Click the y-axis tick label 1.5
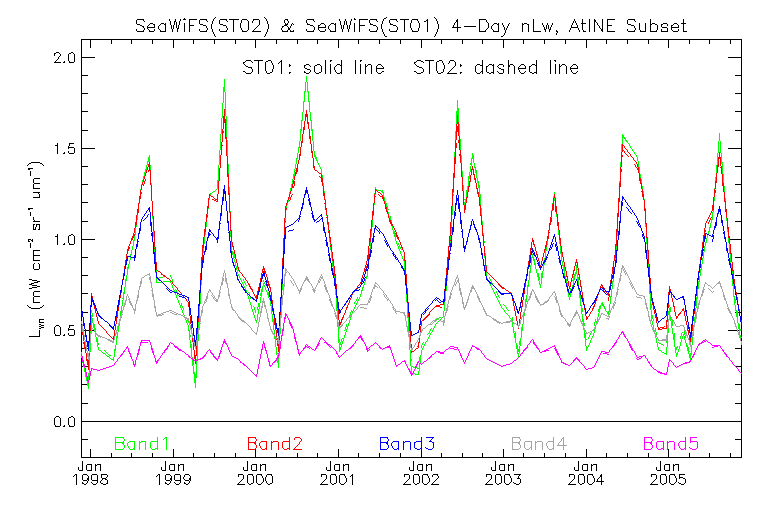 (65, 149)
